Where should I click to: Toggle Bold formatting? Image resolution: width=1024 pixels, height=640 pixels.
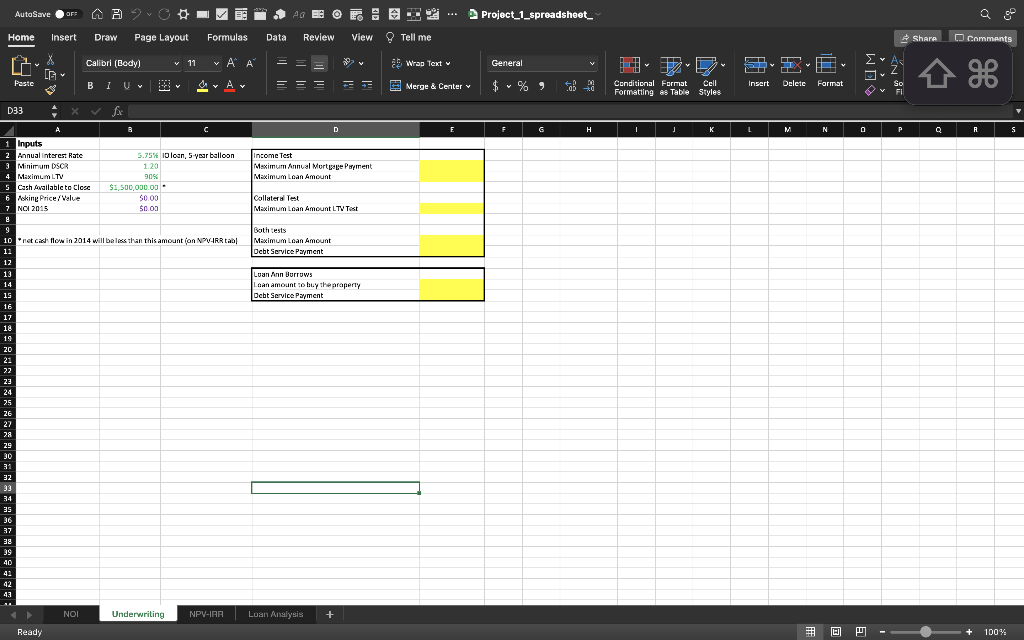(x=90, y=86)
